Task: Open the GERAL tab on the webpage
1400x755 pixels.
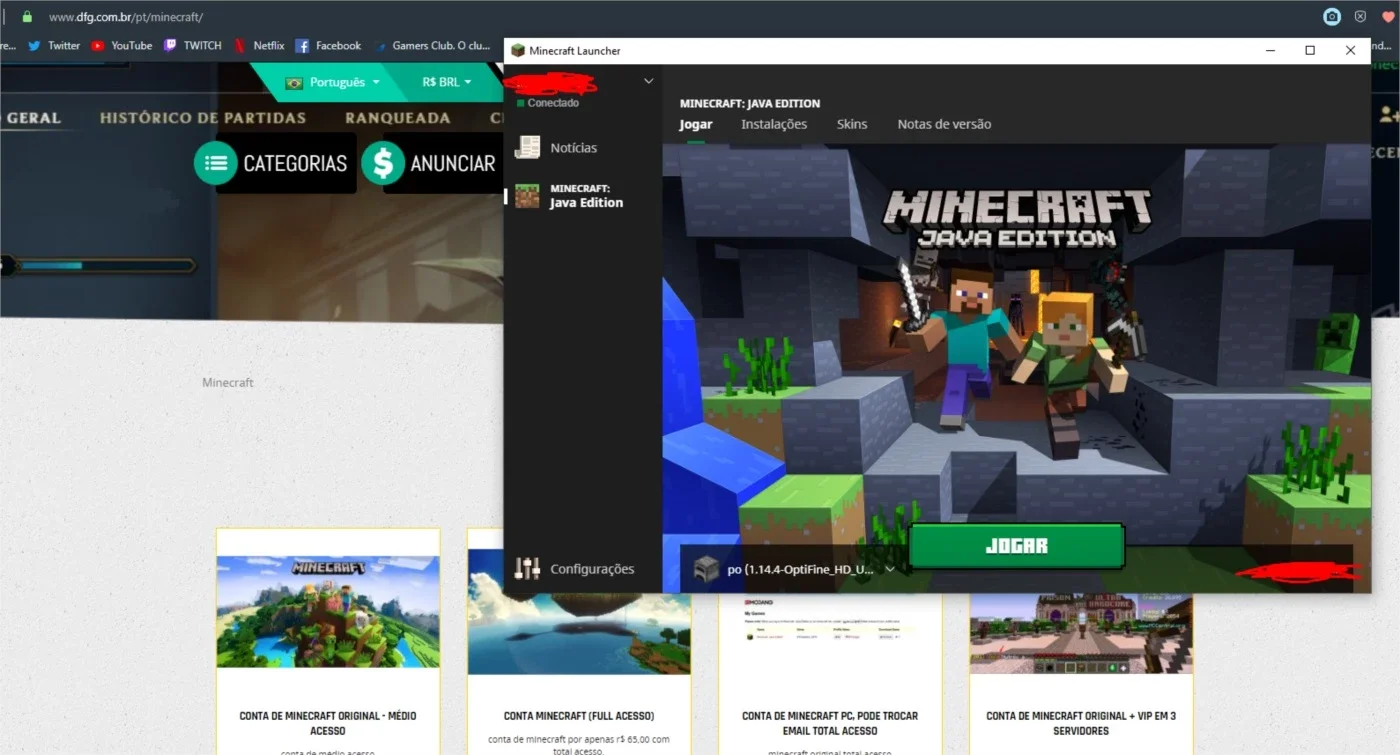Action: pyautogui.click(x=34, y=118)
